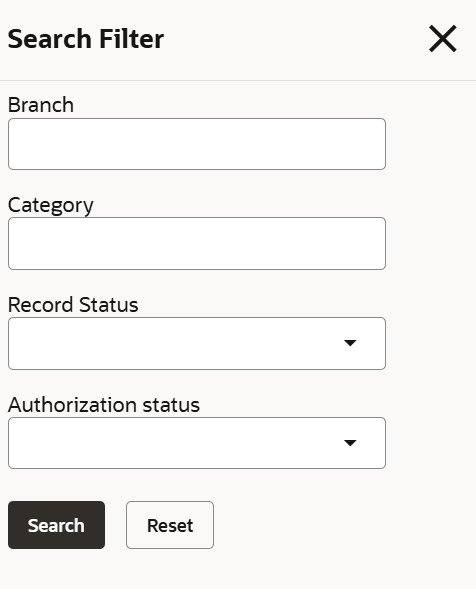Close the Search Filter panel
Image resolution: width=476 pixels, height=589 pixels.
(443, 39)
